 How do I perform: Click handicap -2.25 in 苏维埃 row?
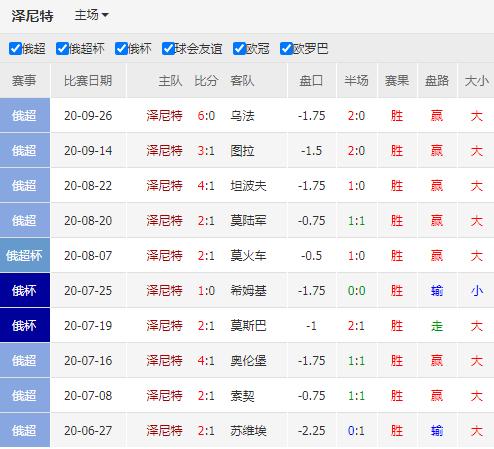click(x=311, y=431)
